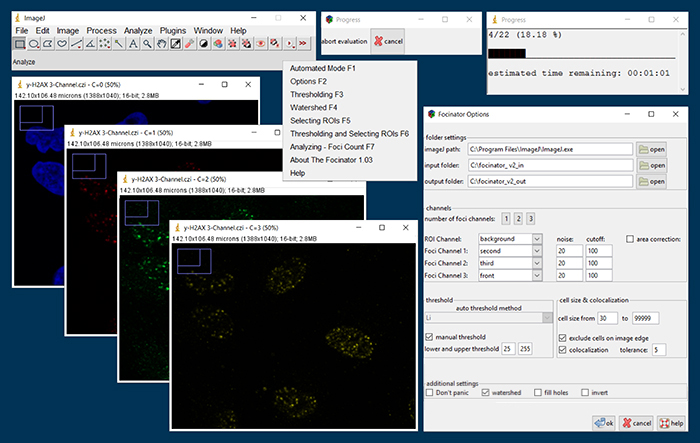Pick the Text tool
700x443 pixels.
[x=133, y=44]
